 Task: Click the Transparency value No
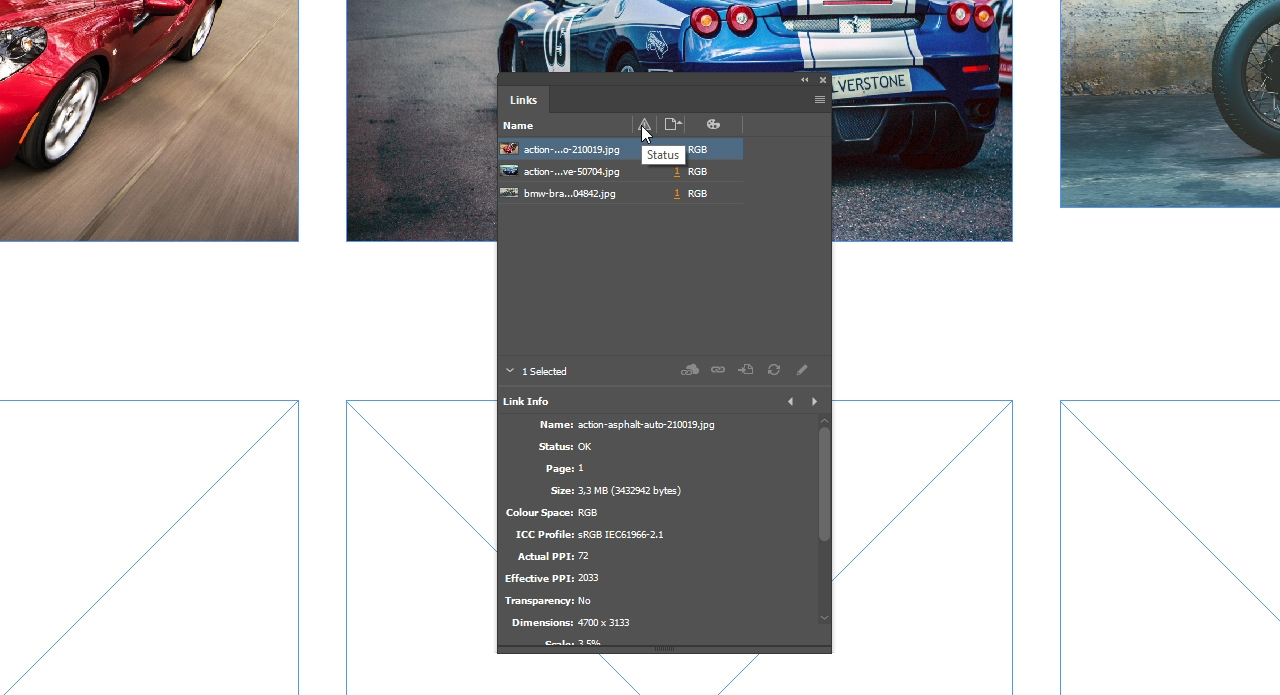(584, 600)
